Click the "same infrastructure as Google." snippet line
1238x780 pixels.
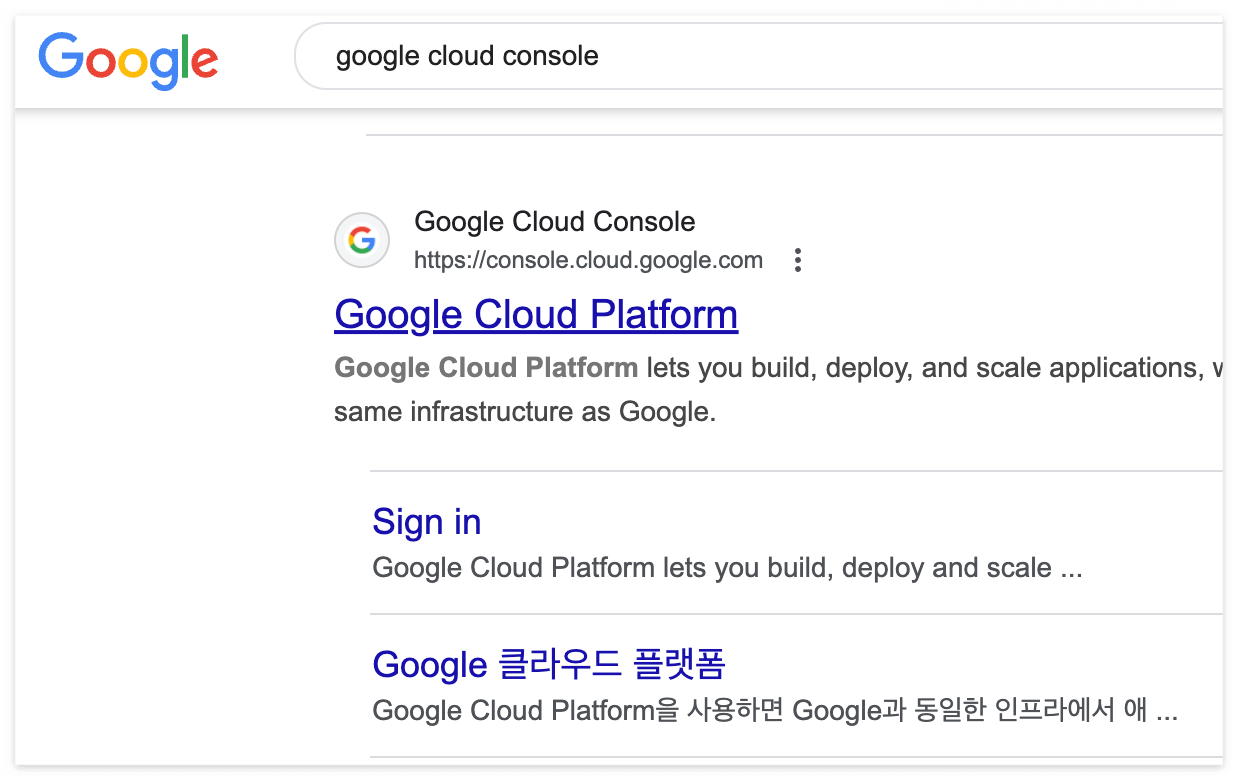[525, 411]
